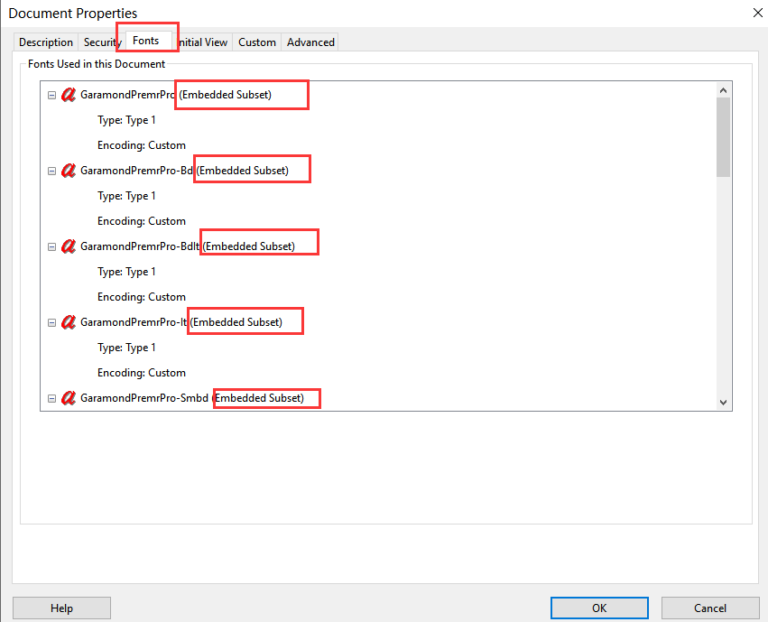Click the Help button
Image resolution: width=768 pixels, height=622 pixels.
point(62,608)
